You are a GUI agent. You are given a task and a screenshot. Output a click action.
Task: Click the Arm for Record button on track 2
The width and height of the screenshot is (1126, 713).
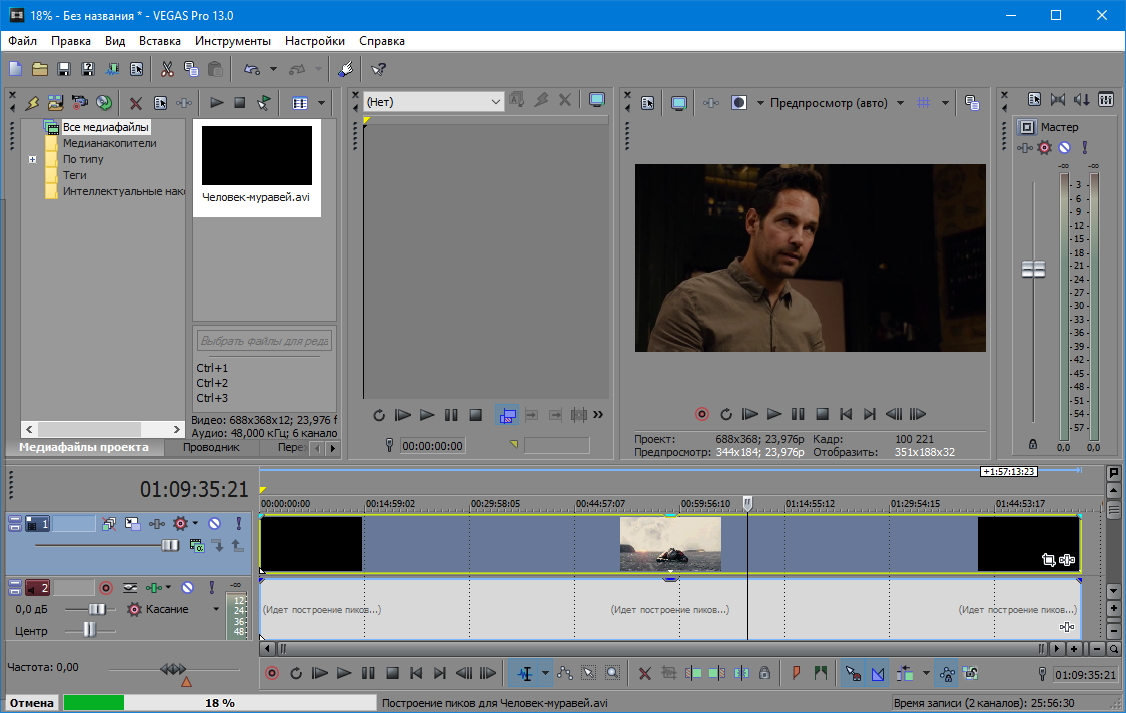(x=105, y=587)
